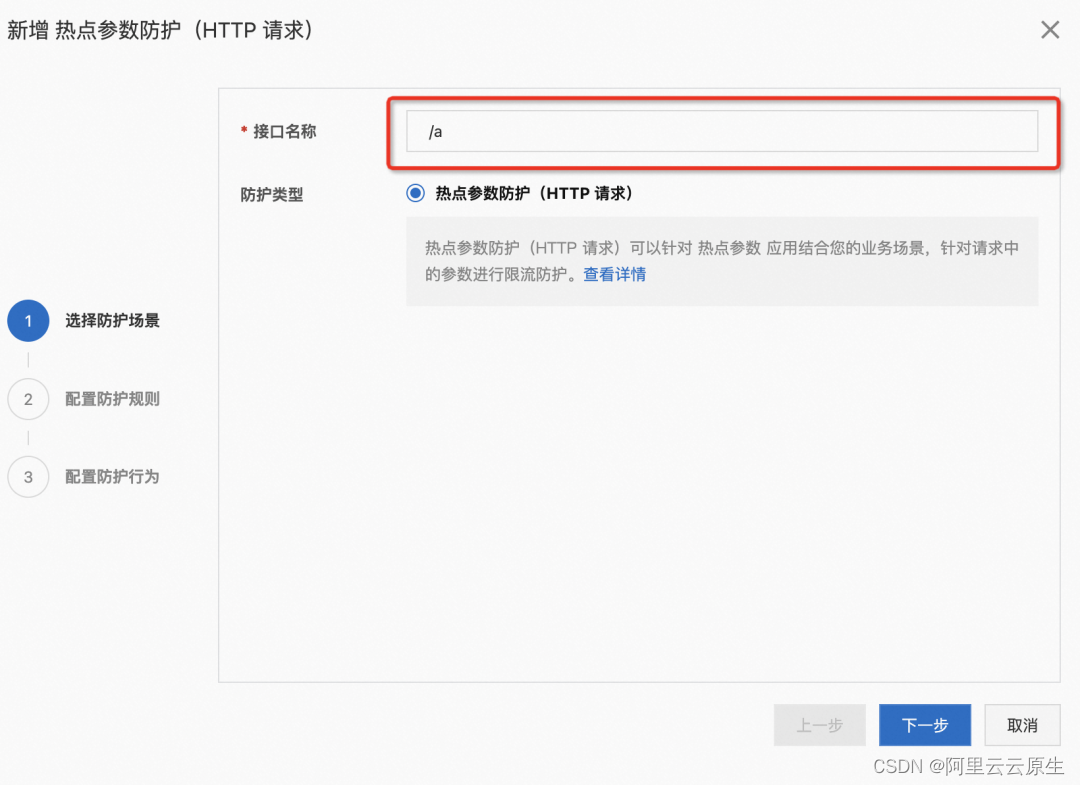This screenshot has height=785, width=1080.
Task: Click the protection description text panel
Action: (x=720, y=262)
